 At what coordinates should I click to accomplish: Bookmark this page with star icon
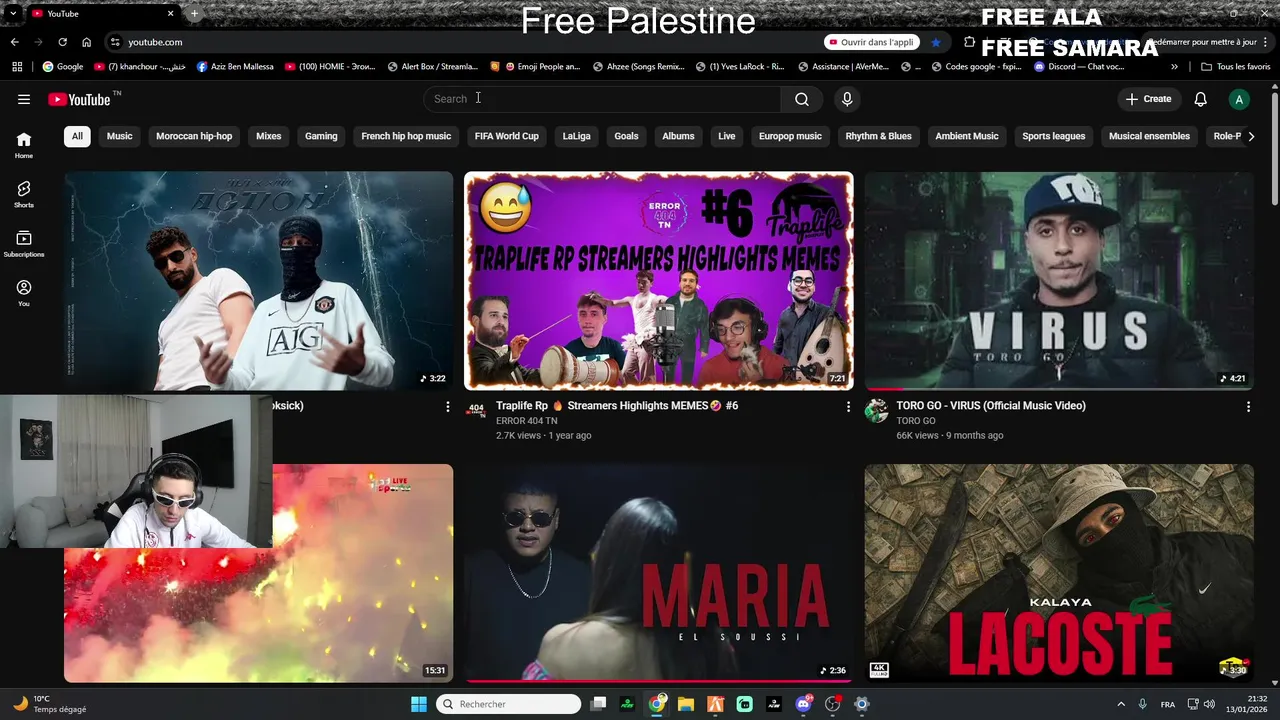936,42
